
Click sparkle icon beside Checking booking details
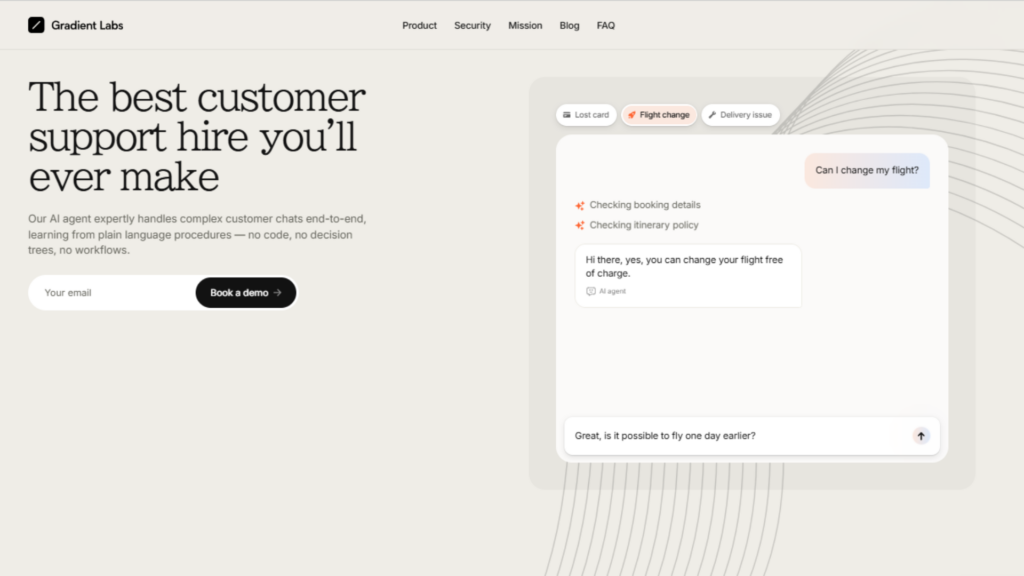pyautogui.click(x=579, y=206)
